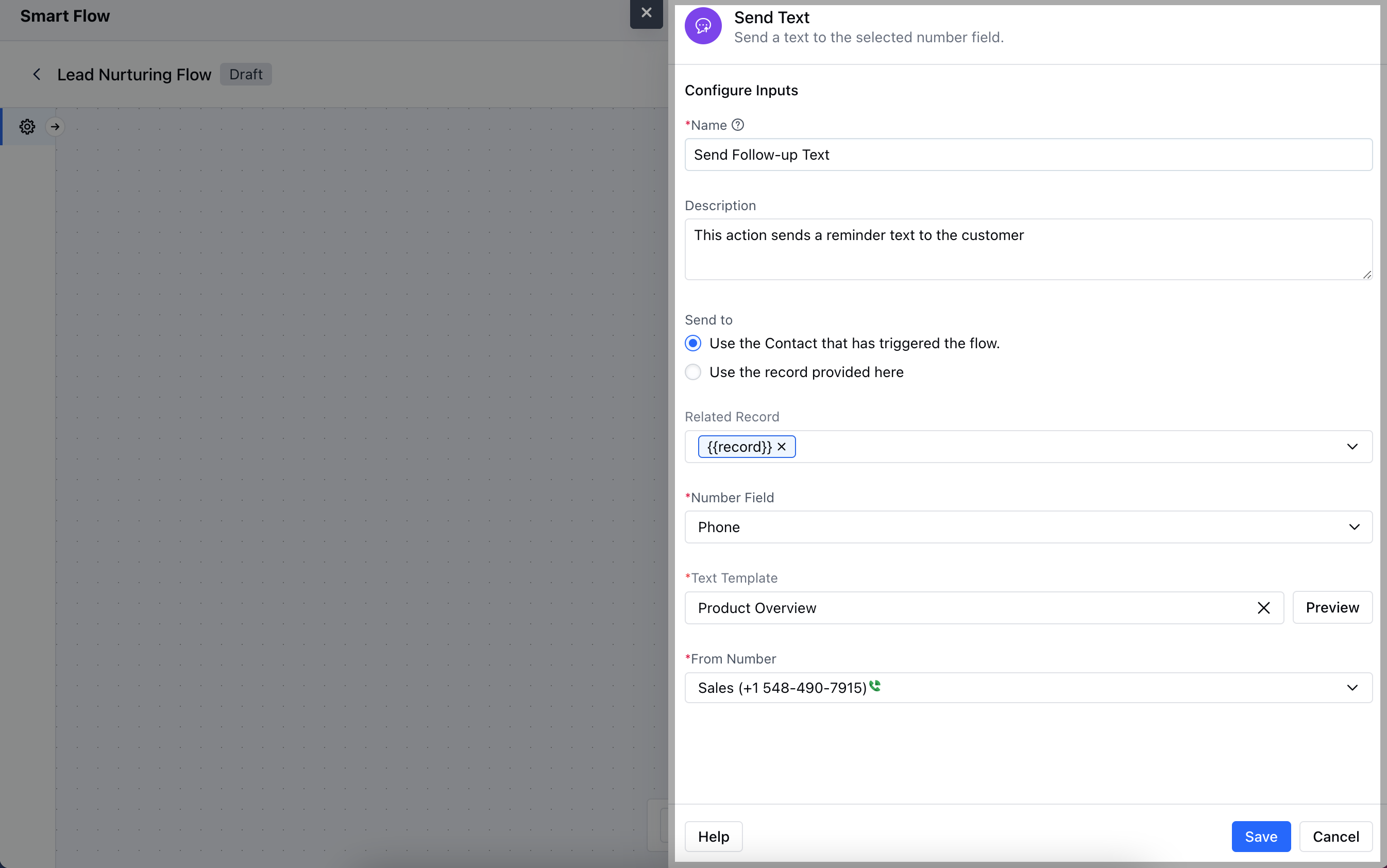Open Help for this action

tap(713, 837)
